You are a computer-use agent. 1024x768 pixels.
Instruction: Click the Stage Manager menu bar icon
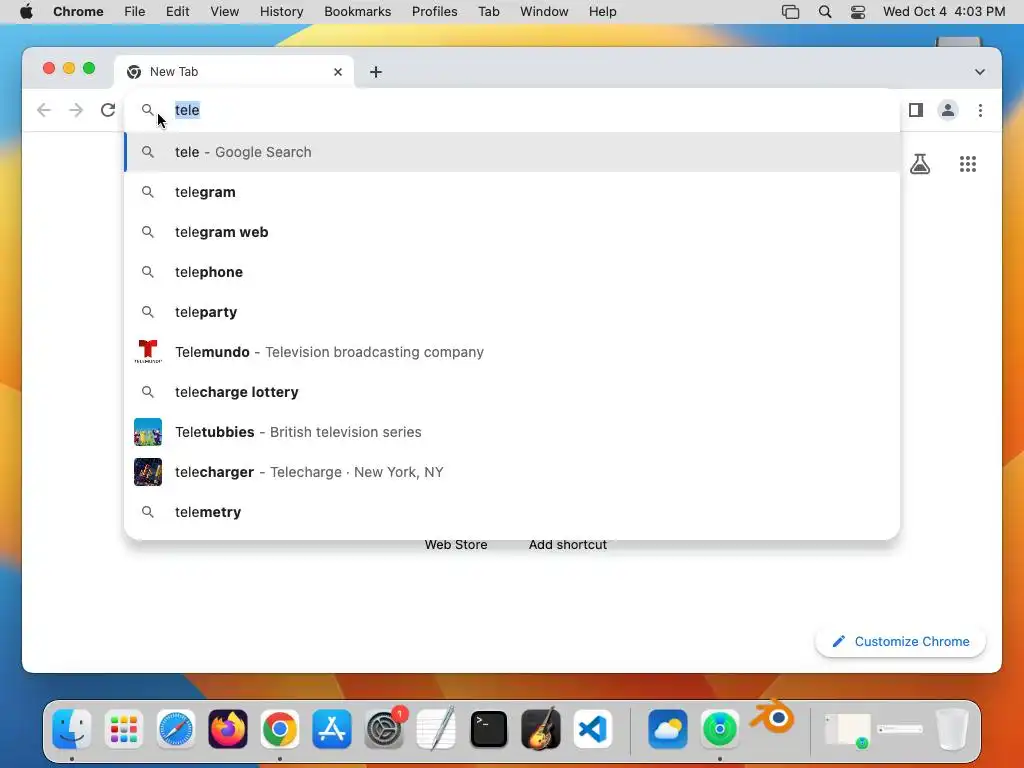[790, 12]
